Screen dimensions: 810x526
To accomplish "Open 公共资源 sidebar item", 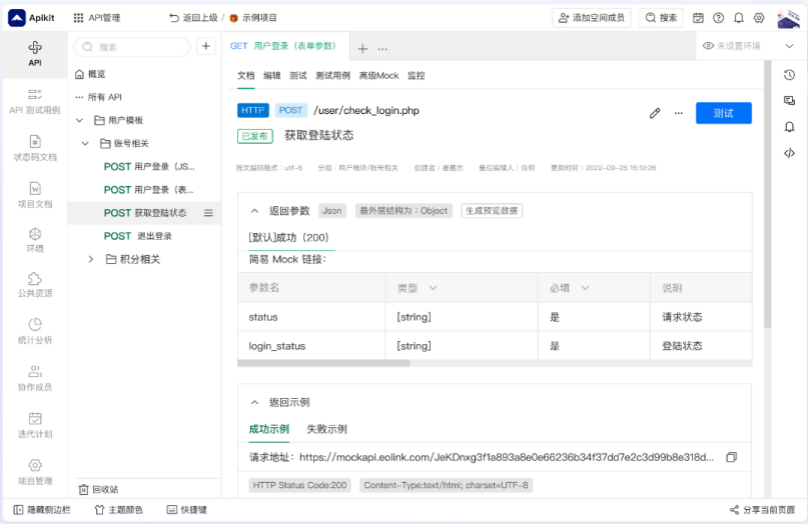I will pyautogui.click(x=35, y=285).
